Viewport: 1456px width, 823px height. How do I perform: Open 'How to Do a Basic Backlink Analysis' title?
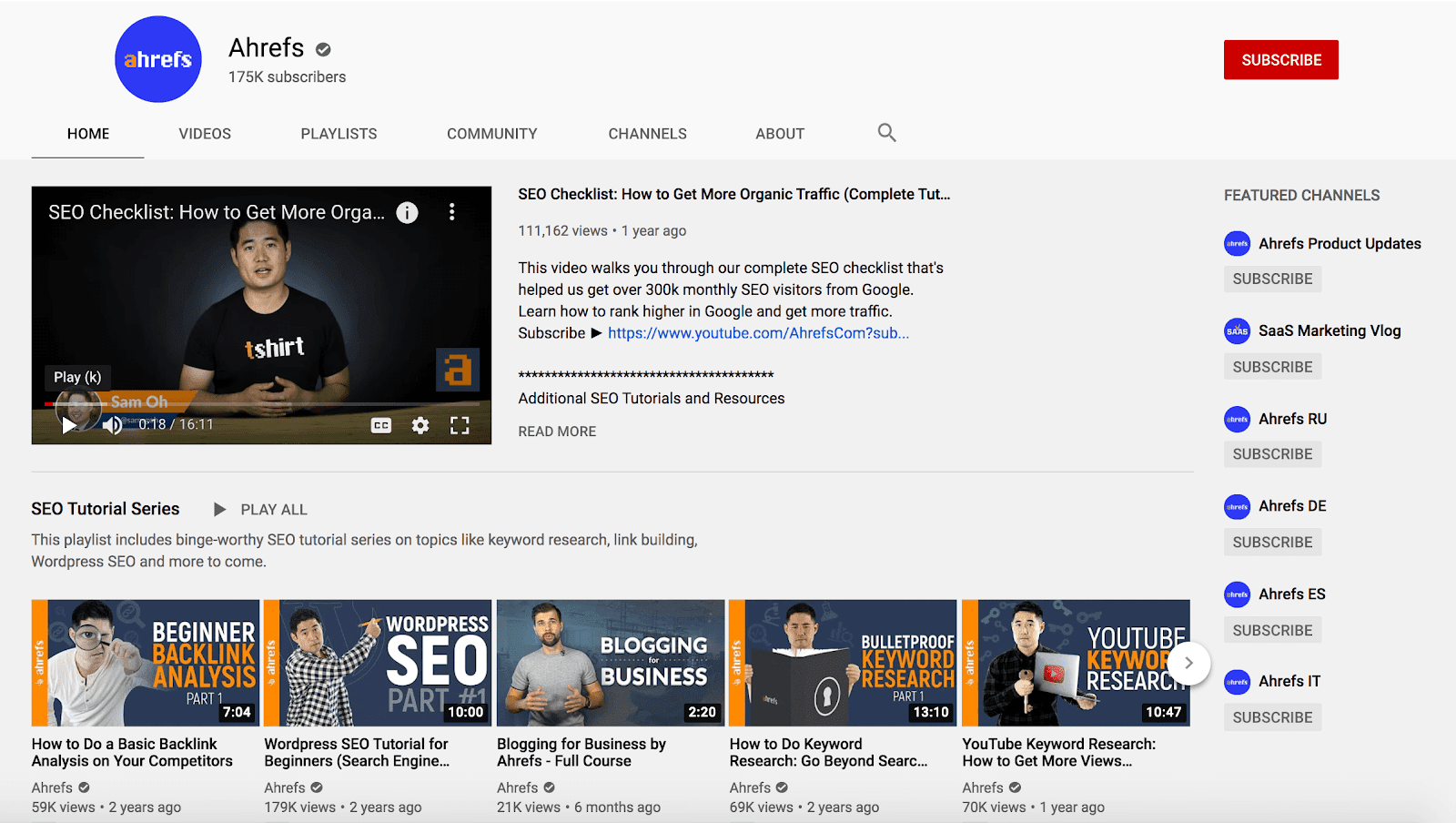coord(132,753)
